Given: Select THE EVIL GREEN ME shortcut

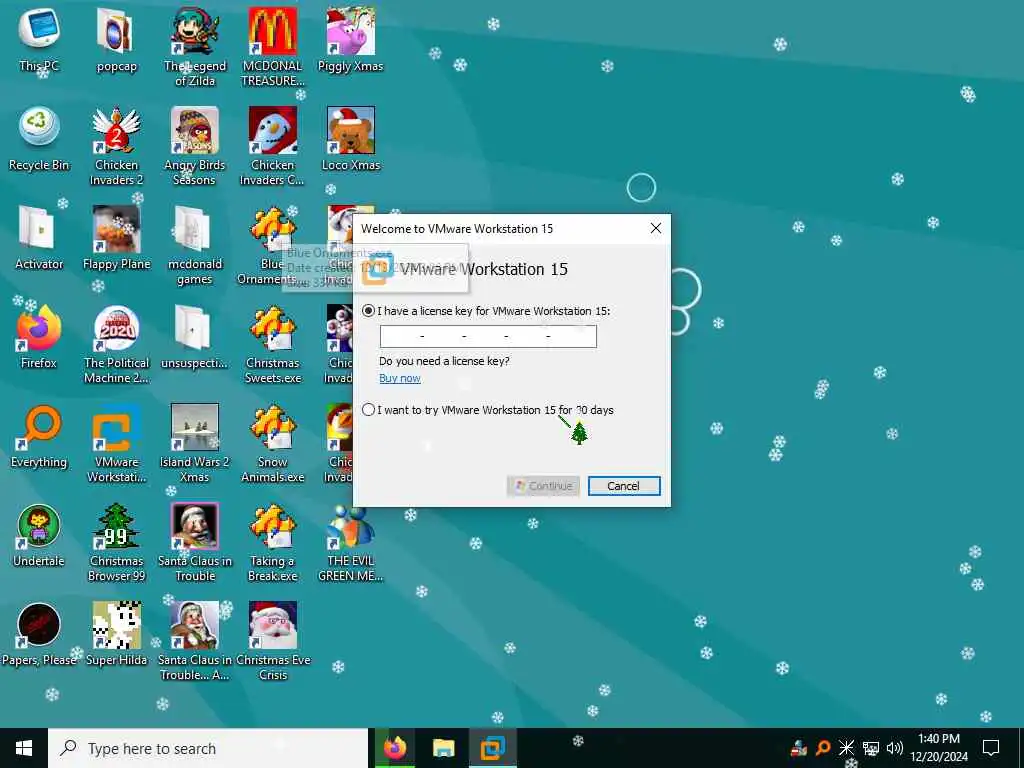Looking at the screenshot, I should click(x=351, y=543).
